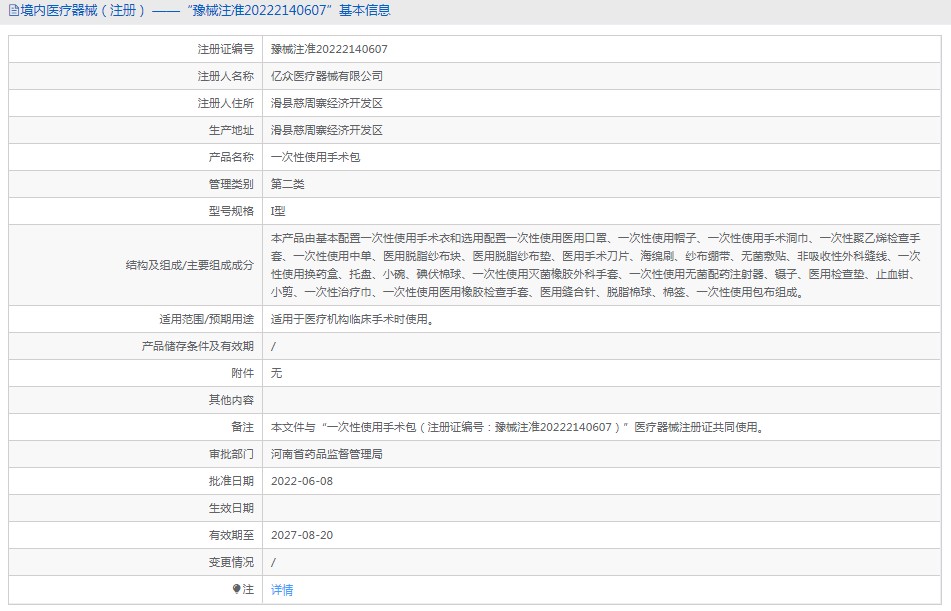Click the model specification value I型
Image resolution: width=951 pixels, height=611 pixels.
coord(278,211)
